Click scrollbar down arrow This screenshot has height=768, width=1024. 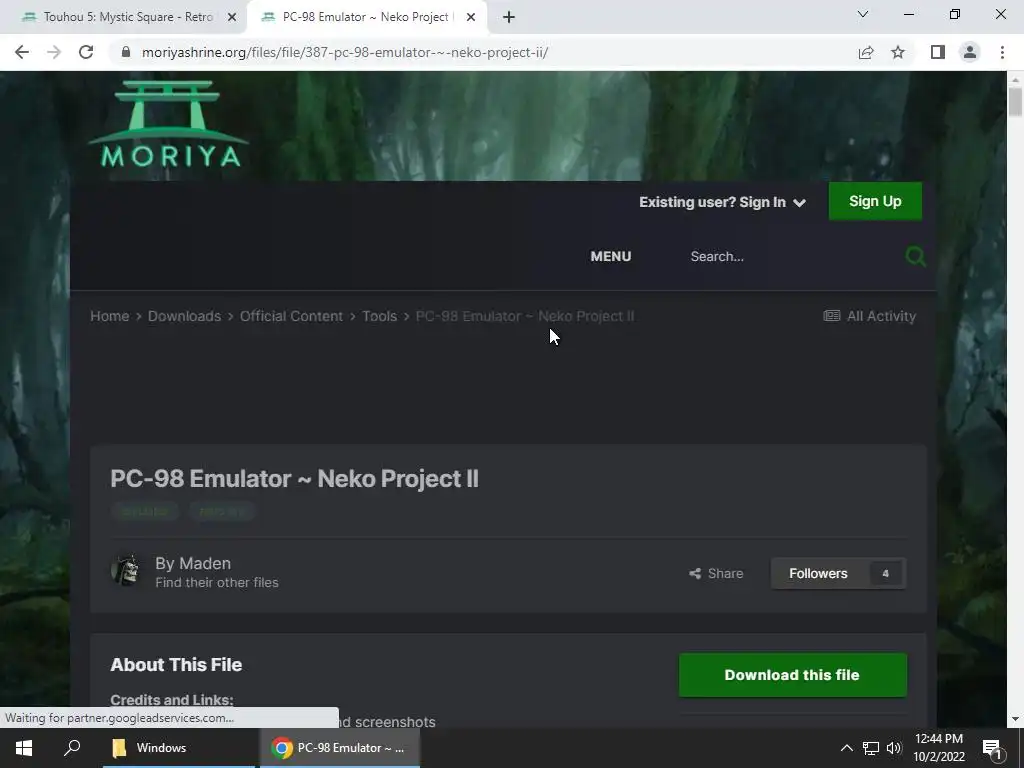click(1015, 719)
